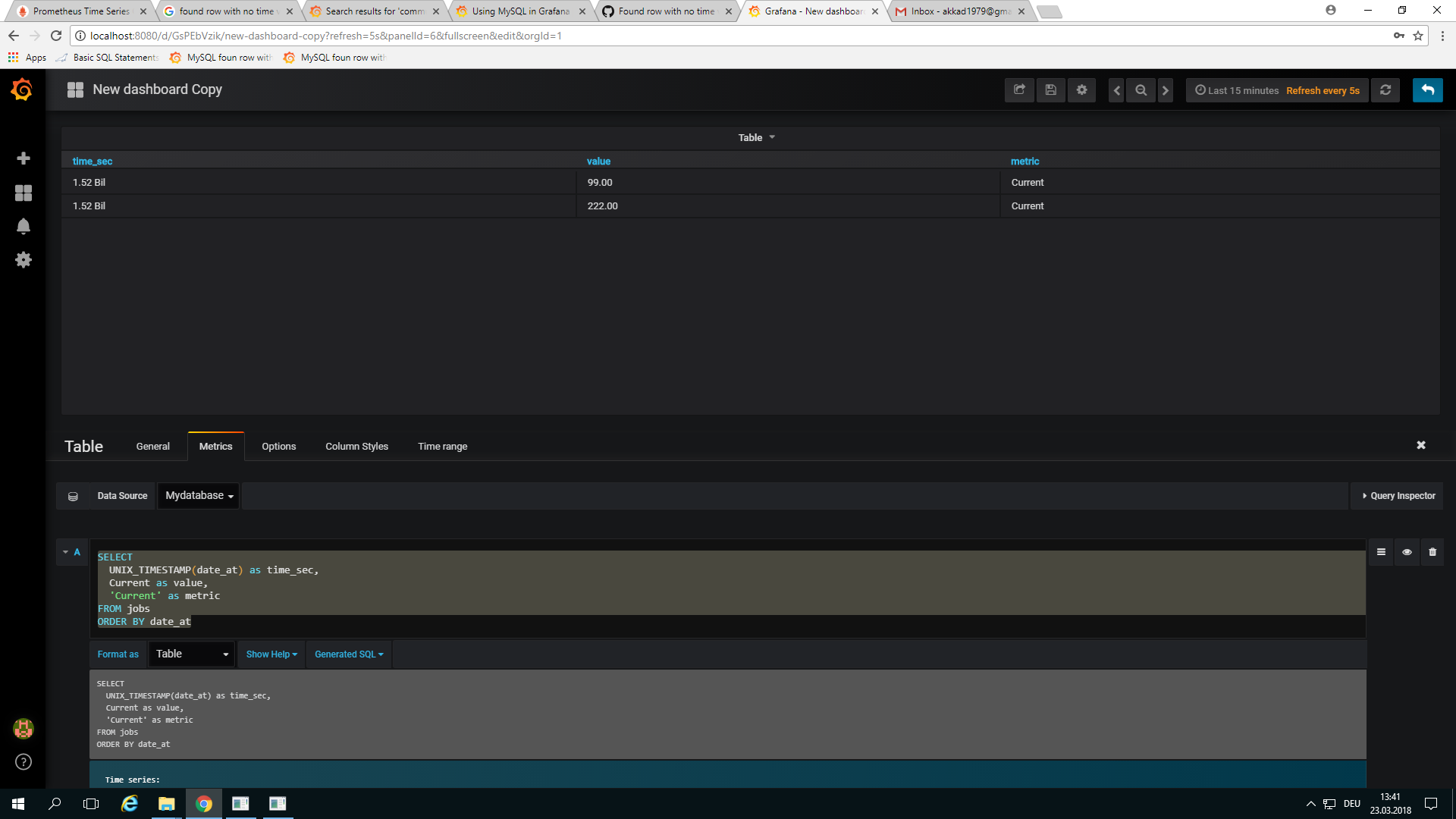Toggle query A visibility eye icon
The height and width of the screenshot is (819, 1456).
(x=1407, y=552)
